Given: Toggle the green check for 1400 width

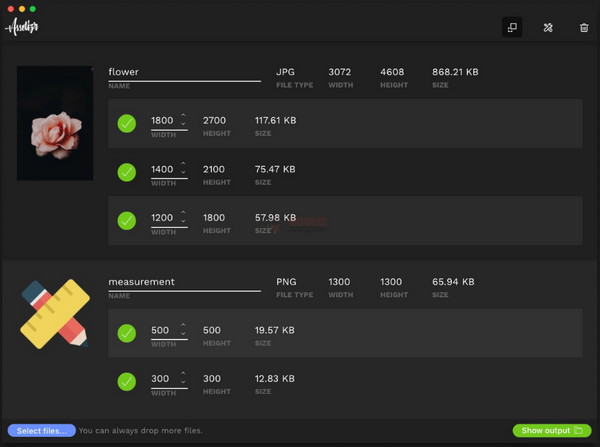Looking at the screenshot, I should 127,172.
